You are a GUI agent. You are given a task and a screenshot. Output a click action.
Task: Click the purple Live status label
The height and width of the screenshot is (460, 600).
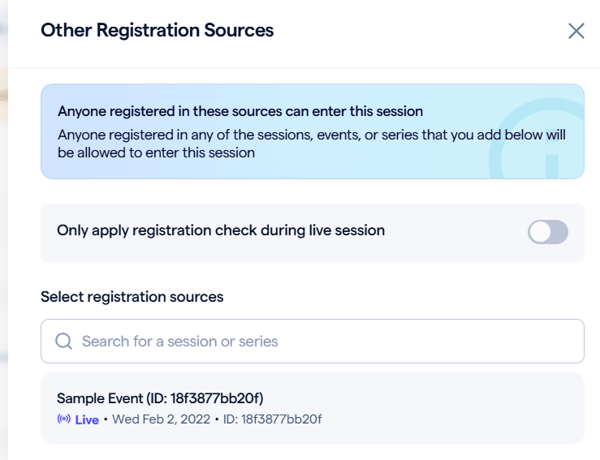click(87, 419)
